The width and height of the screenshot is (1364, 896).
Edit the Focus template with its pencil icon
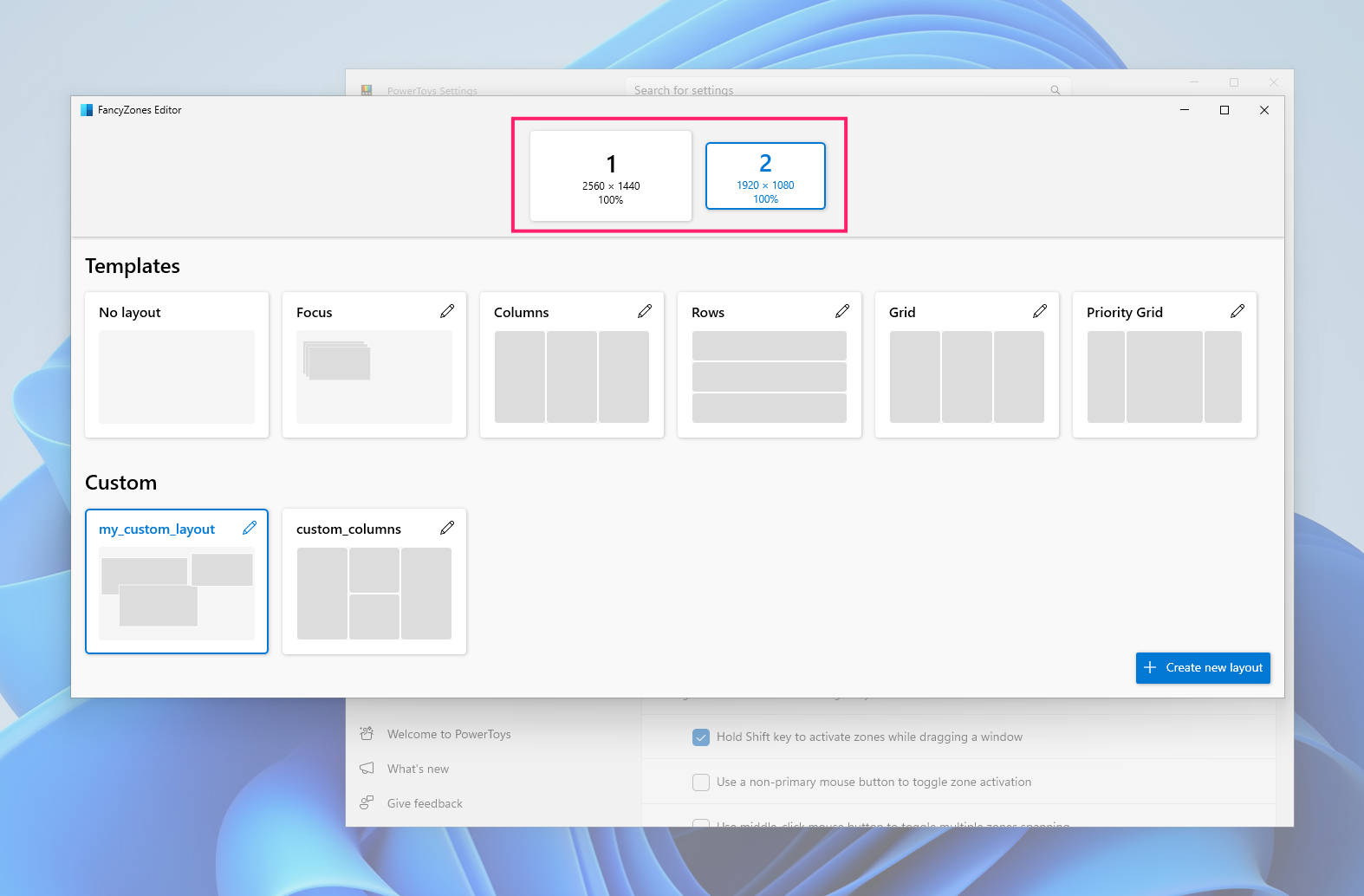point(447,311)
